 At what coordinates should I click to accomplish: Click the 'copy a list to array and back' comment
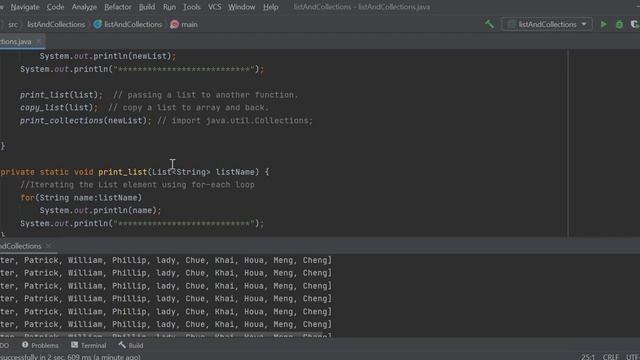(189, 107)
